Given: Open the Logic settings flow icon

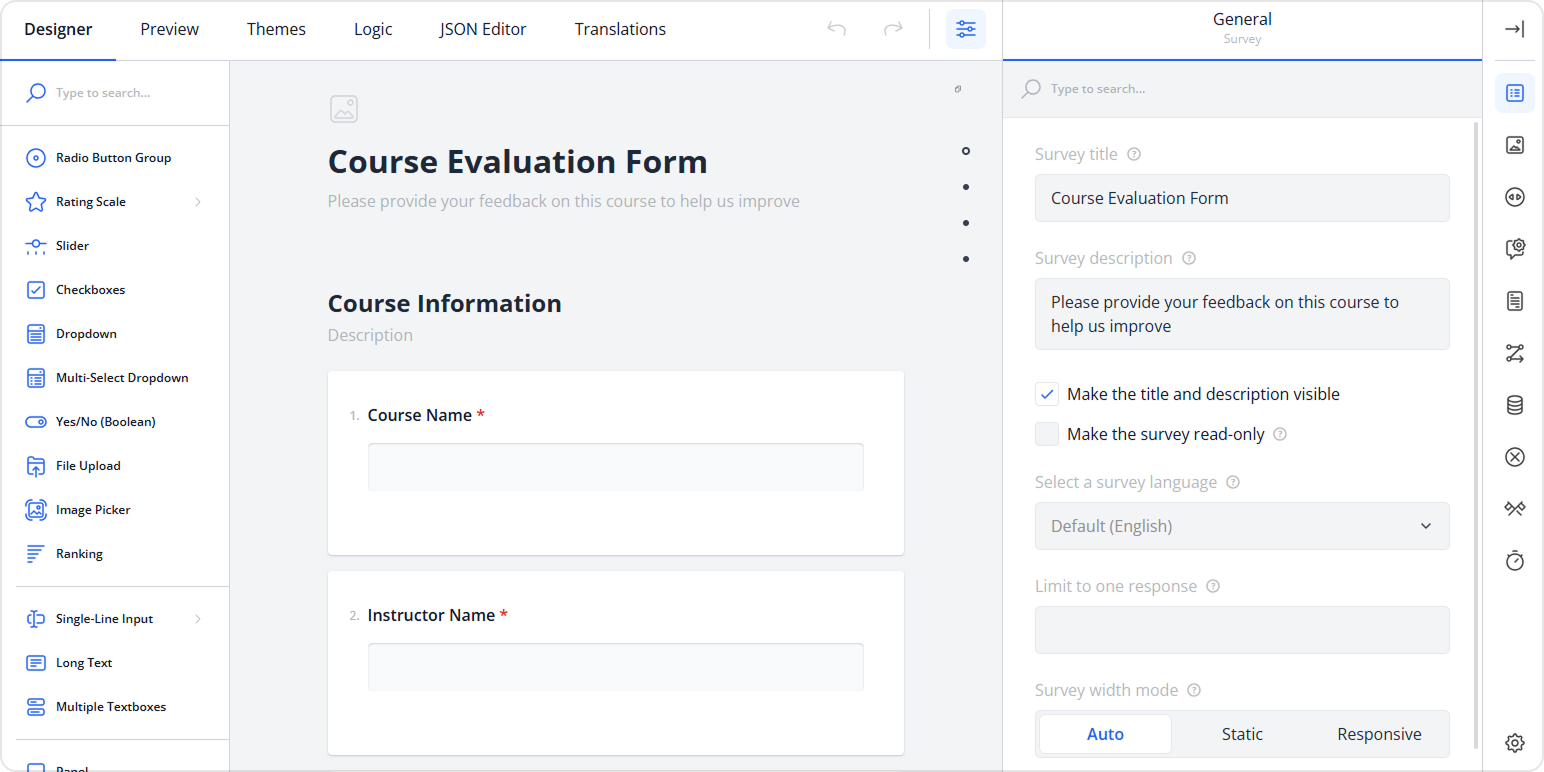Looking at the screenshot, I should (1514, 353).
